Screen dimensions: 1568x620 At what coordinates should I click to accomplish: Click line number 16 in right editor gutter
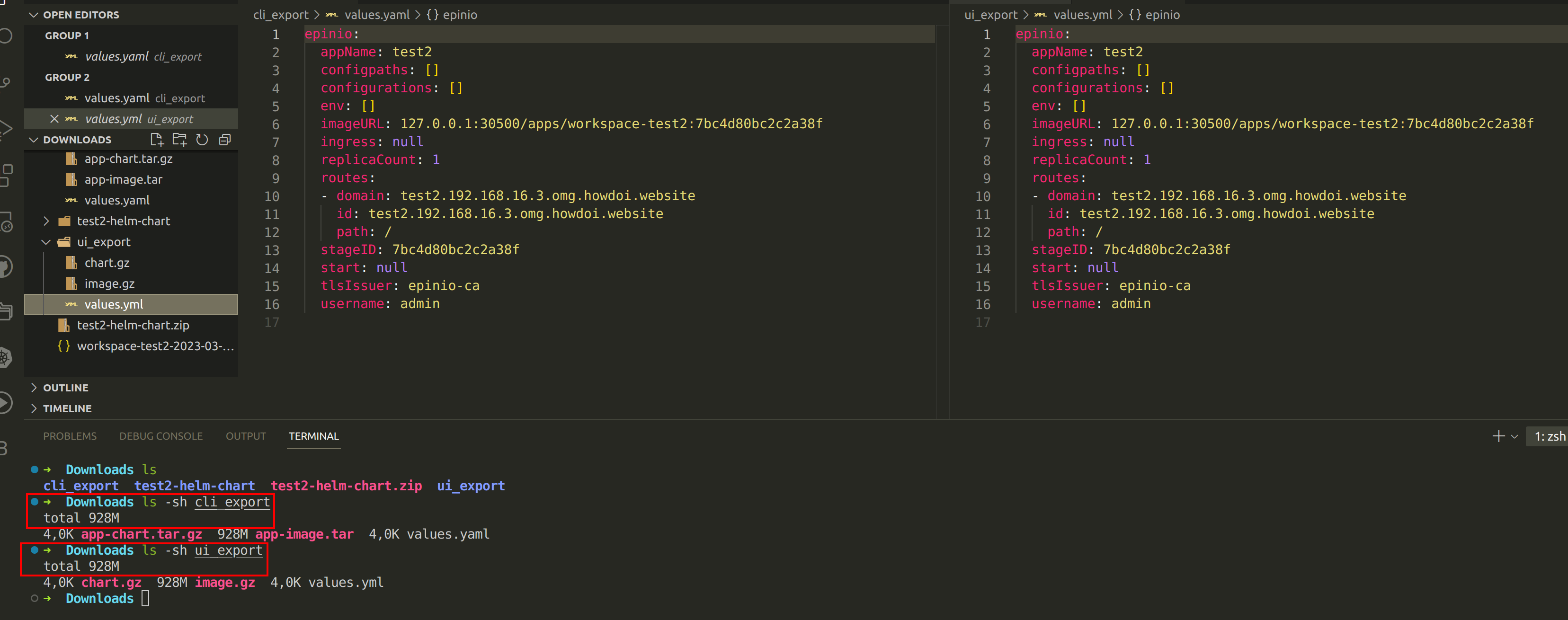pyautogui.click(x=982, y=304)
